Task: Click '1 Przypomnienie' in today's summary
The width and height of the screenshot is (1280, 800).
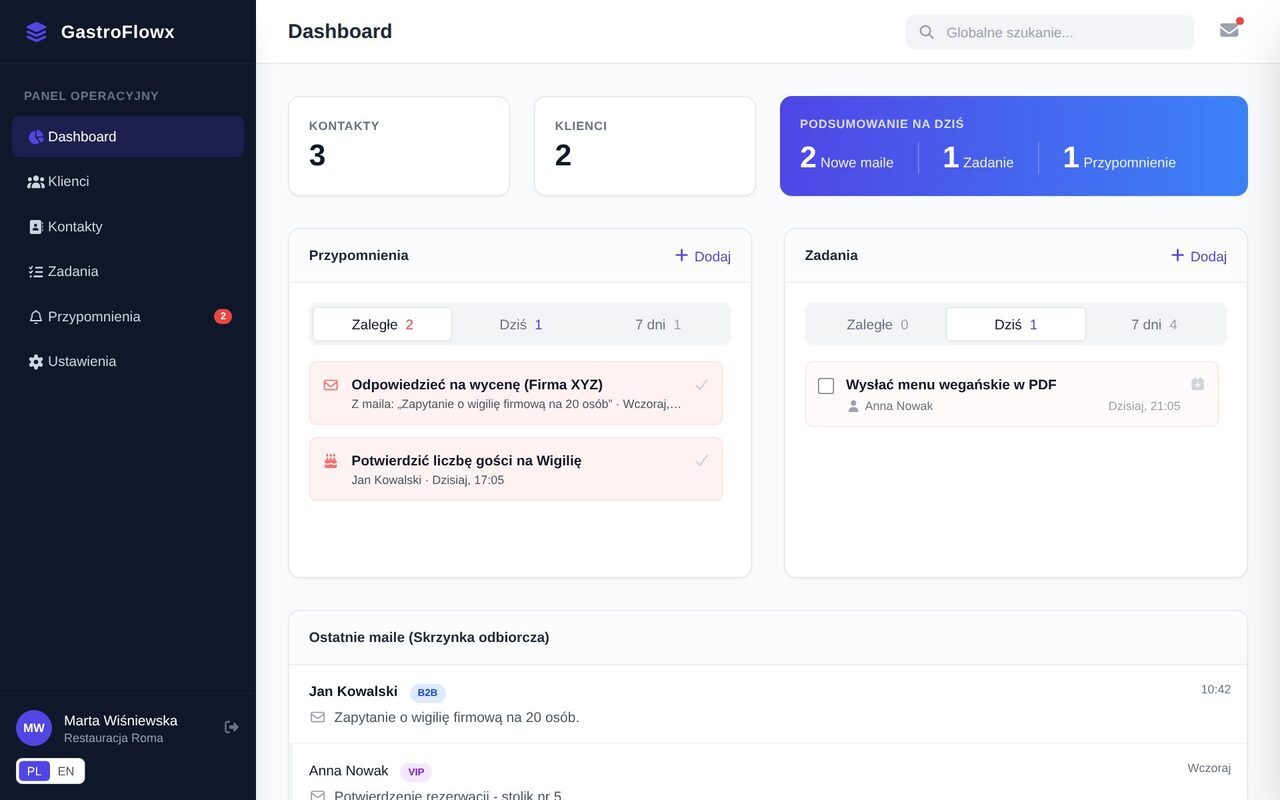Action: [x=1119, y=158]
